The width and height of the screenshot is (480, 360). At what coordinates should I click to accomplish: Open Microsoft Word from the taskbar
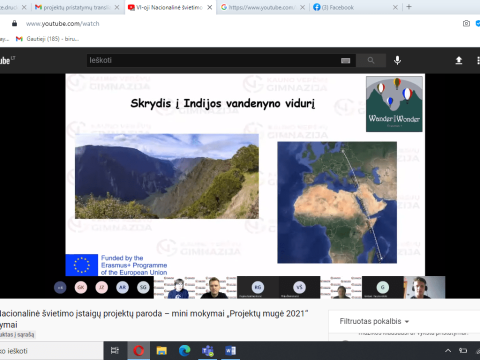[x=230, y=351]
